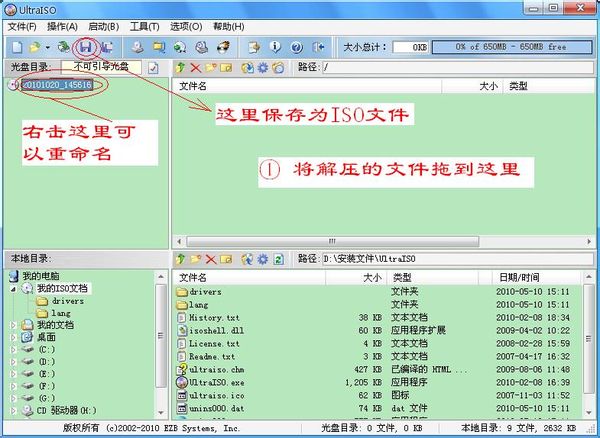Go up one folder in local pane toolbar
This screenshot has height=438, width=600.
[x=180, y=259]
